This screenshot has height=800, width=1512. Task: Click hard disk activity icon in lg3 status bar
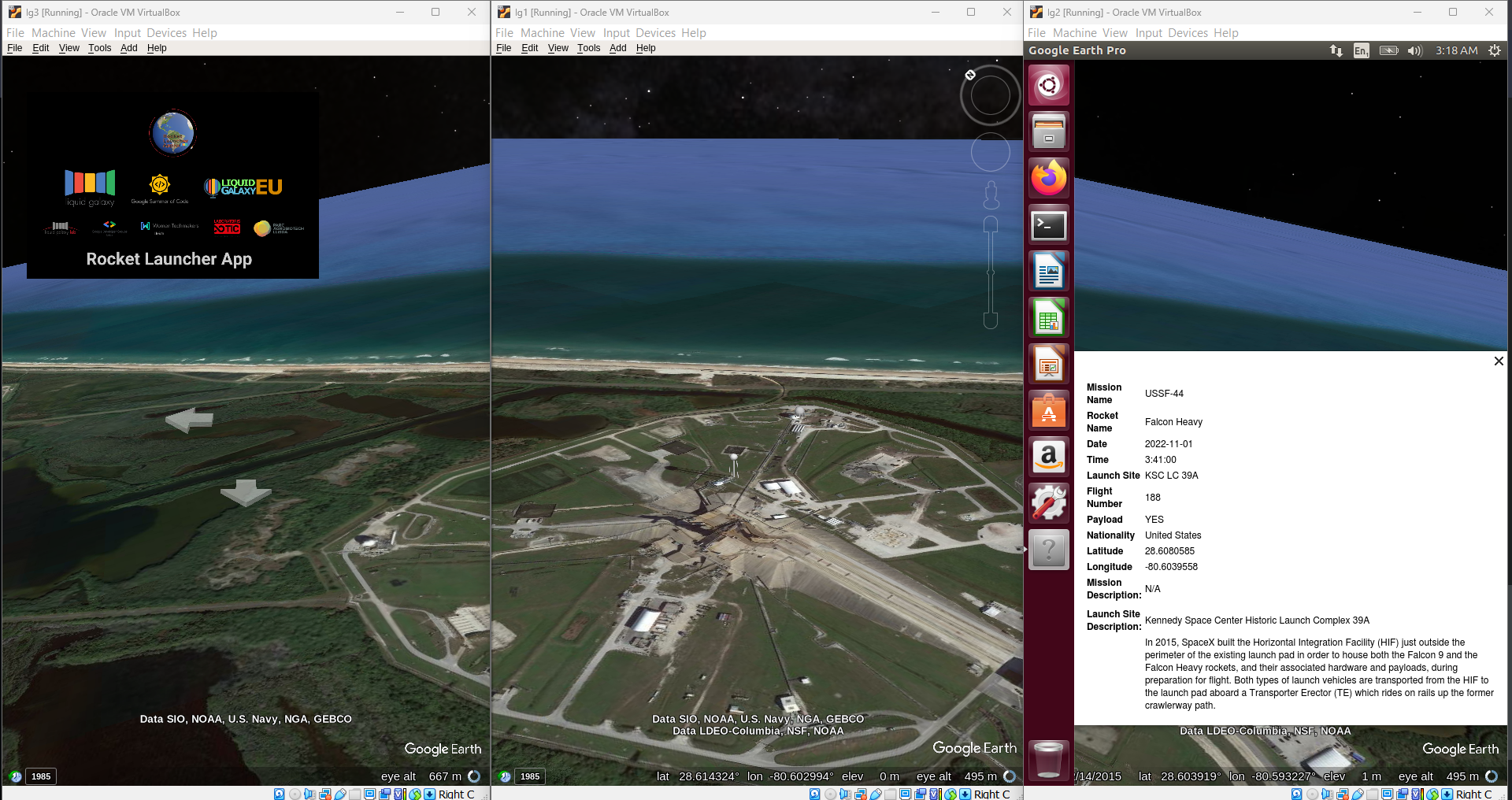tap(279, 794)
